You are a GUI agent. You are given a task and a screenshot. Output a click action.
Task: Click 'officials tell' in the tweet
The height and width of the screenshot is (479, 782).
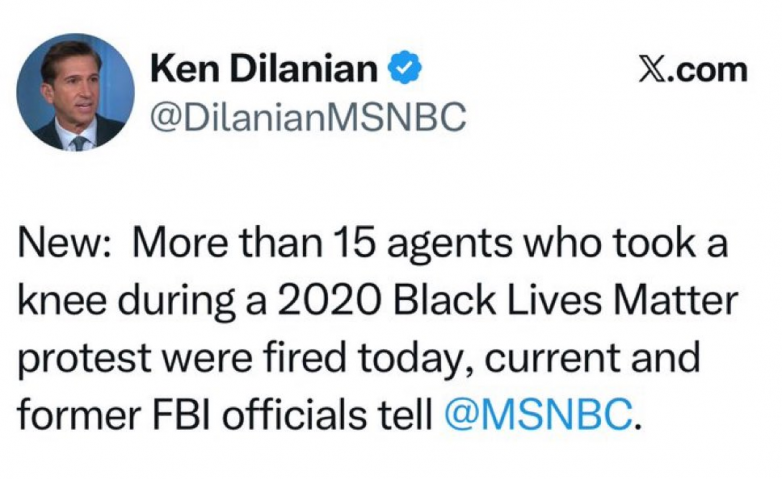327,414
